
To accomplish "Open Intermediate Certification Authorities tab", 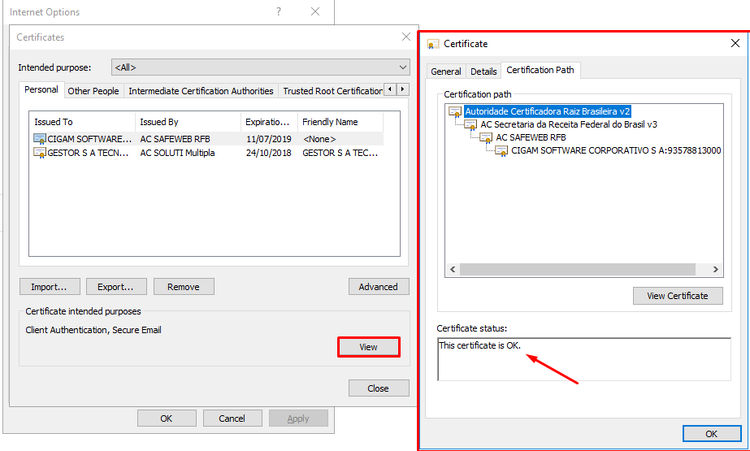I will coord(201,91).
